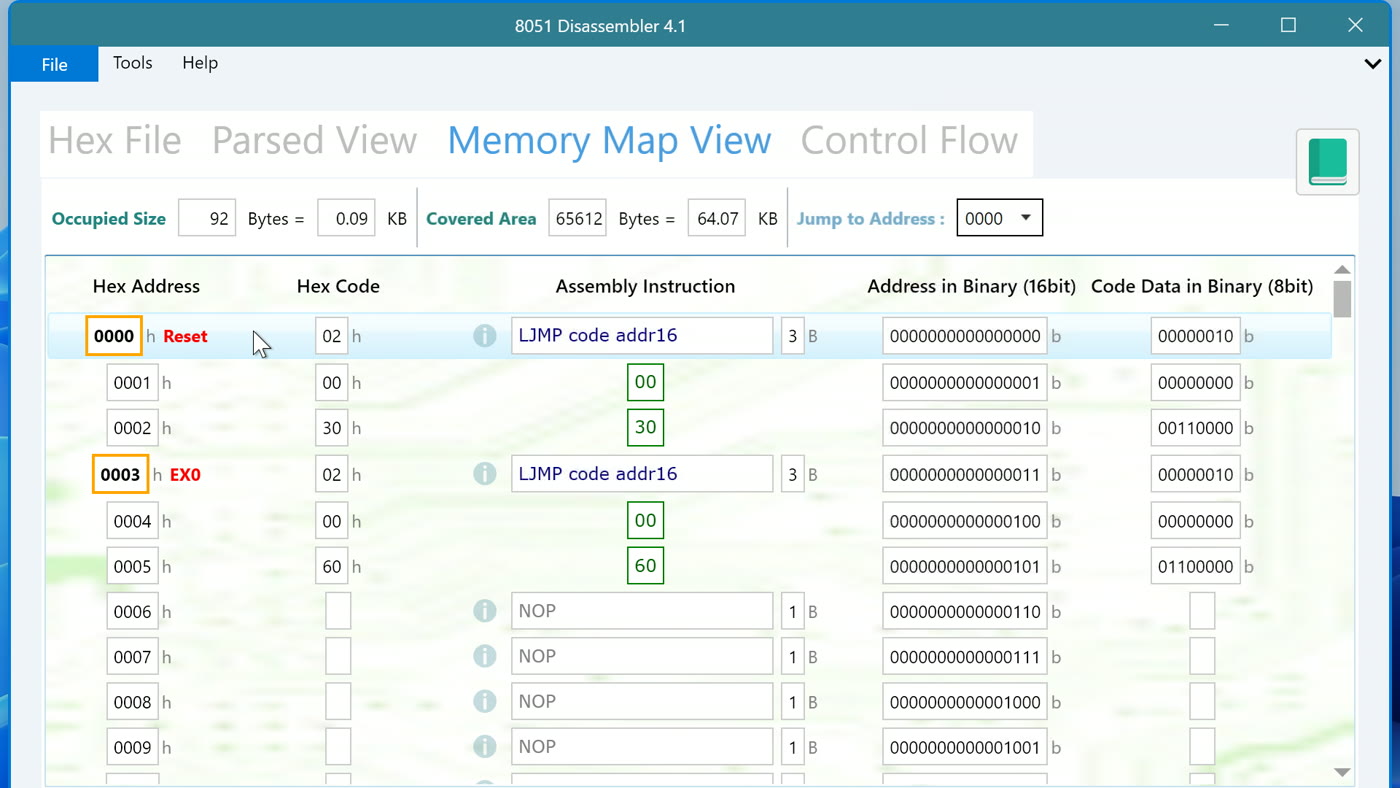Click binary address 0000000000000011

coord(965,474)
